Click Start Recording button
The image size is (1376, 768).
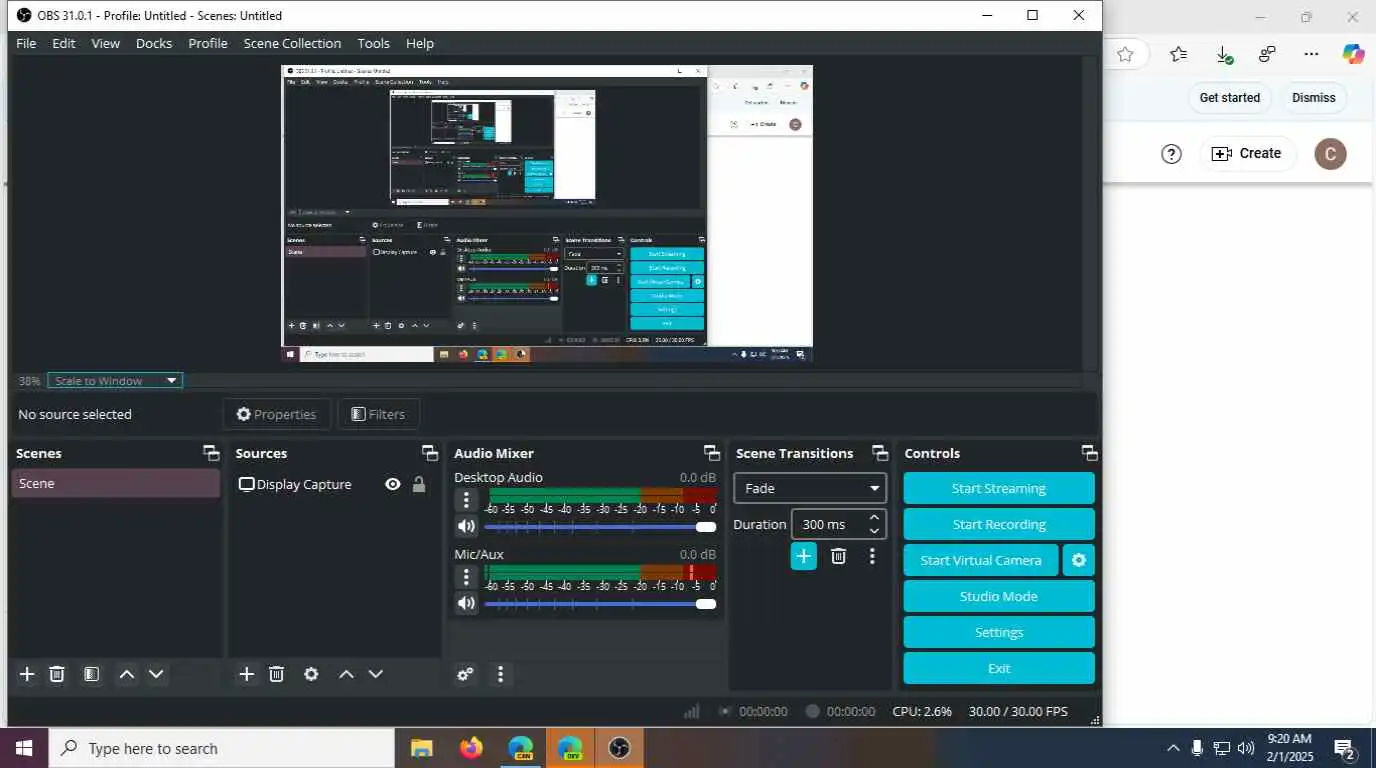tap(999, 524)
